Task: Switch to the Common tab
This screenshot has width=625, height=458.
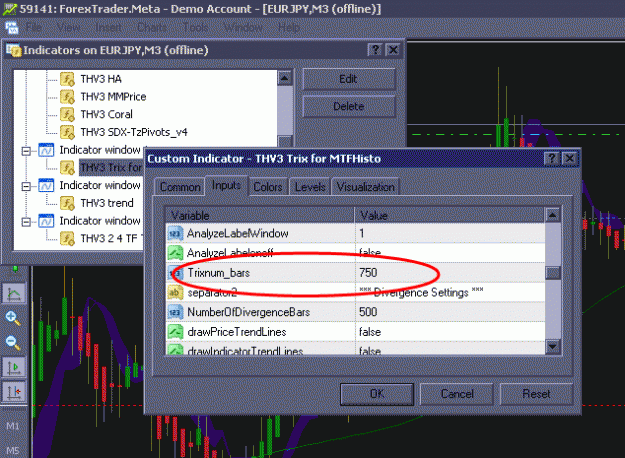Action: [x=180, y=187]
